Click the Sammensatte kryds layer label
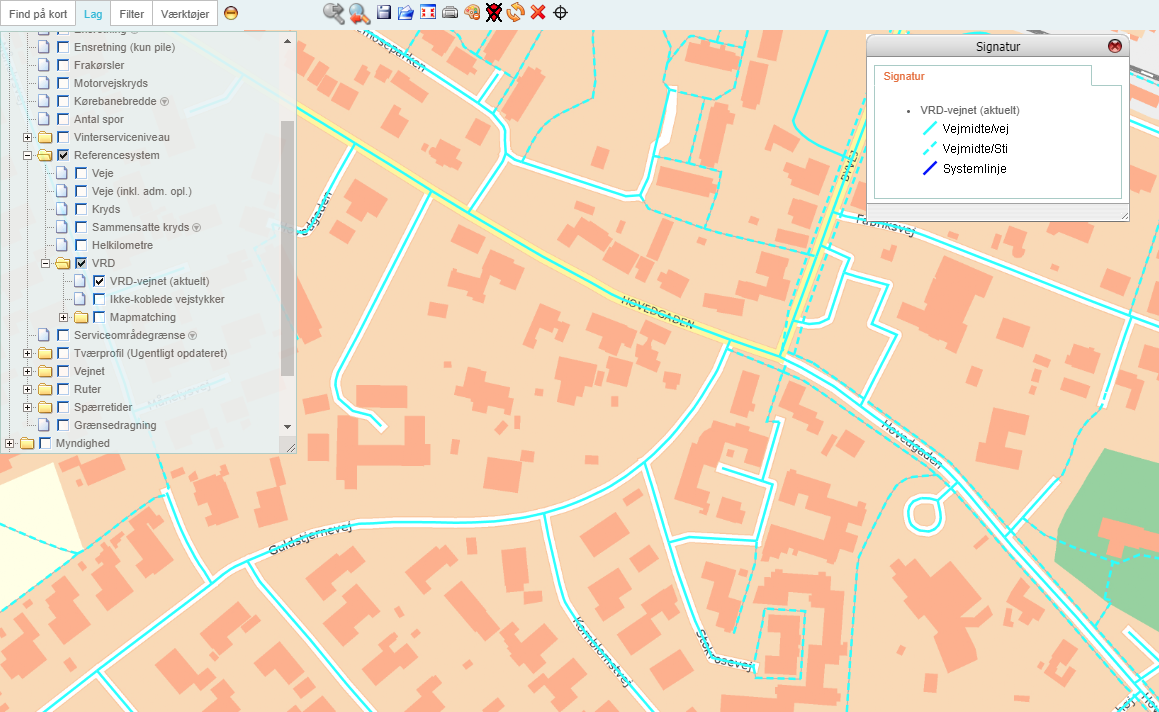 [x=140, y=228]
